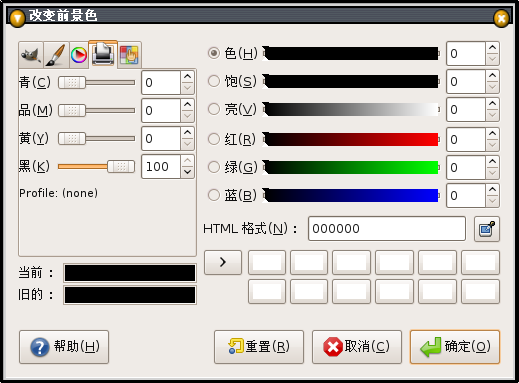The height and width of the screenshot is (383, 519).
Task: Switch to the Watercolor brush tab
Action: click(x=56, y=55)
